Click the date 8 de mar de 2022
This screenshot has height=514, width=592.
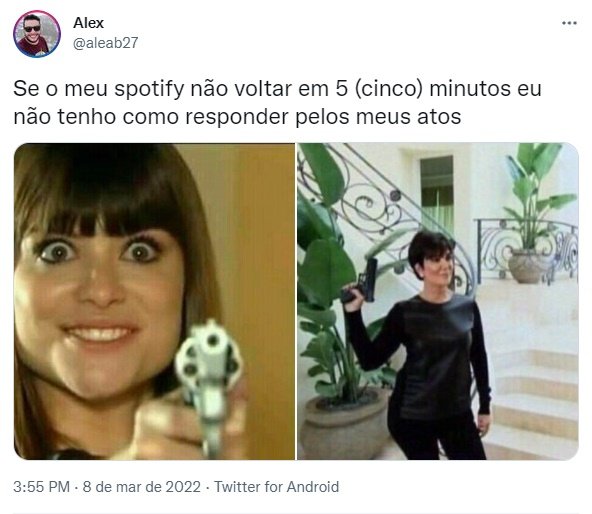click(142, 486)
